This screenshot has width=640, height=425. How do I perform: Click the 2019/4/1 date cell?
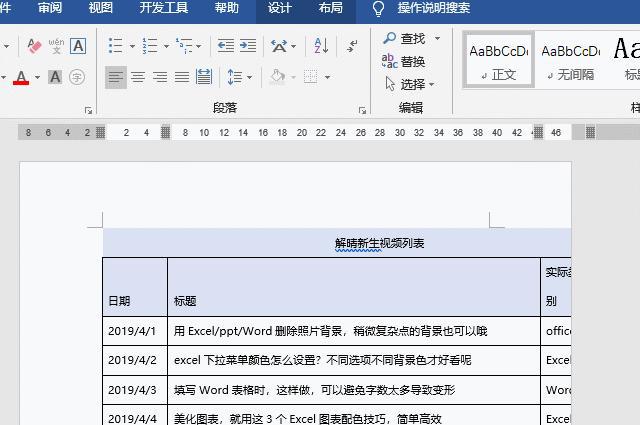(135, 331)
